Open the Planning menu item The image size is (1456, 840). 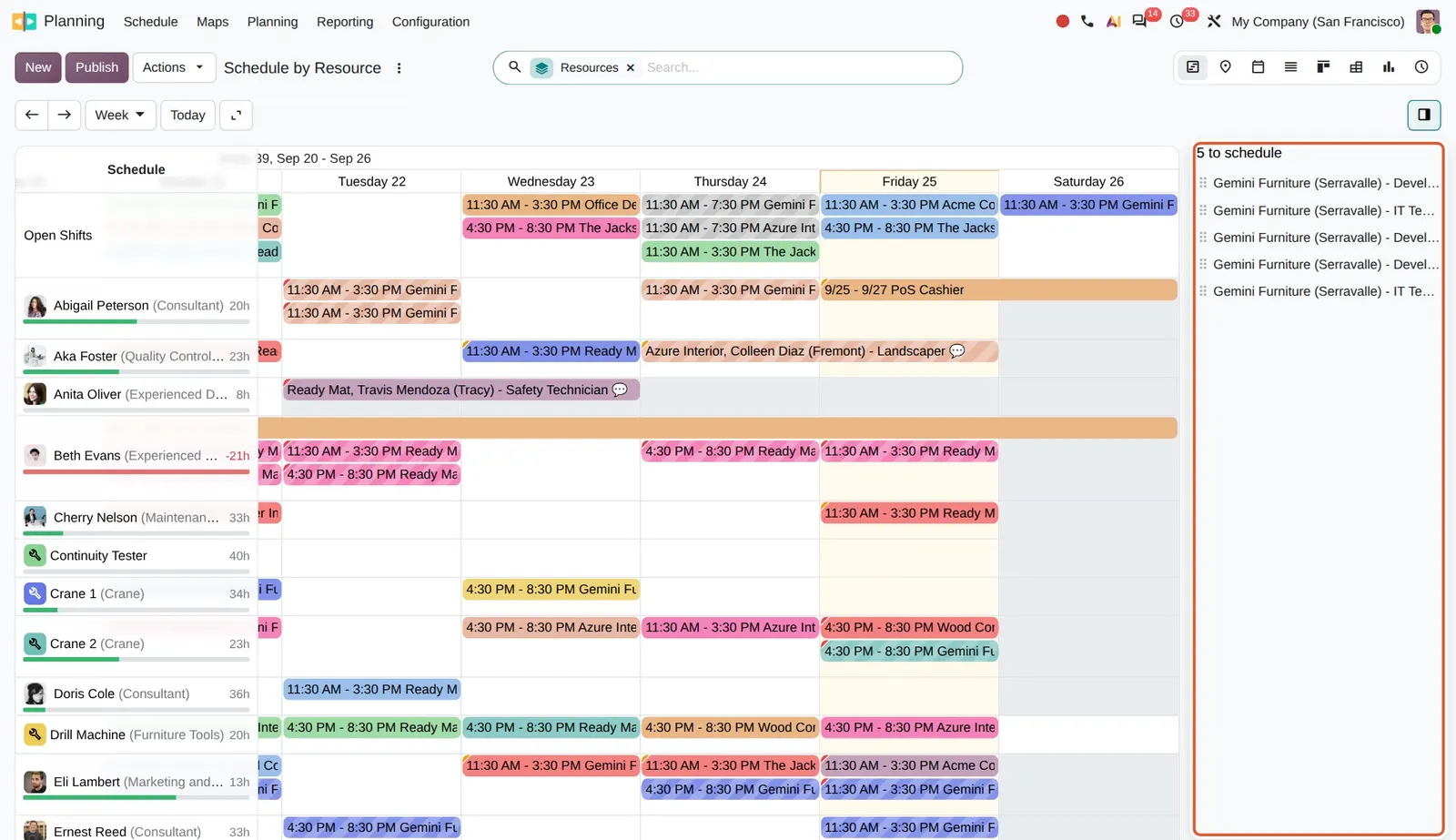click(272, 22)
